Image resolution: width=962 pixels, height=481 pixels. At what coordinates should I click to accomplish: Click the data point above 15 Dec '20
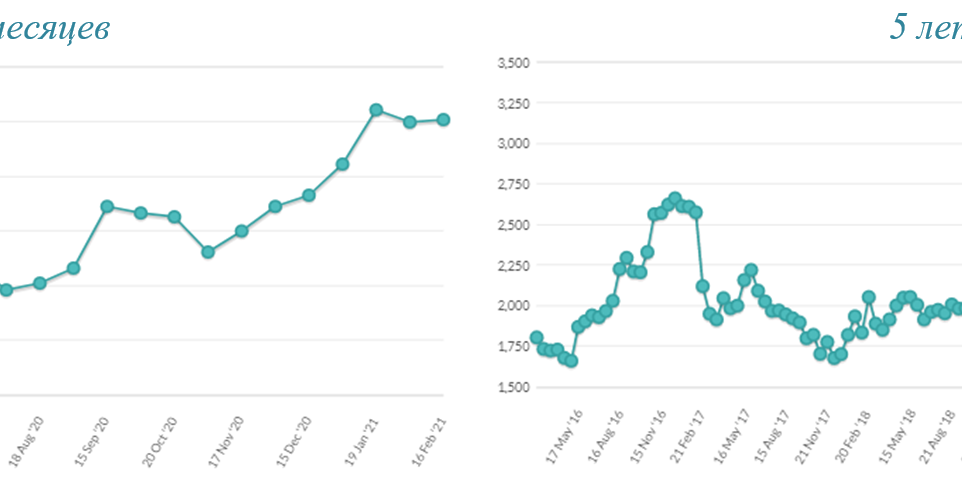[309, 195]
